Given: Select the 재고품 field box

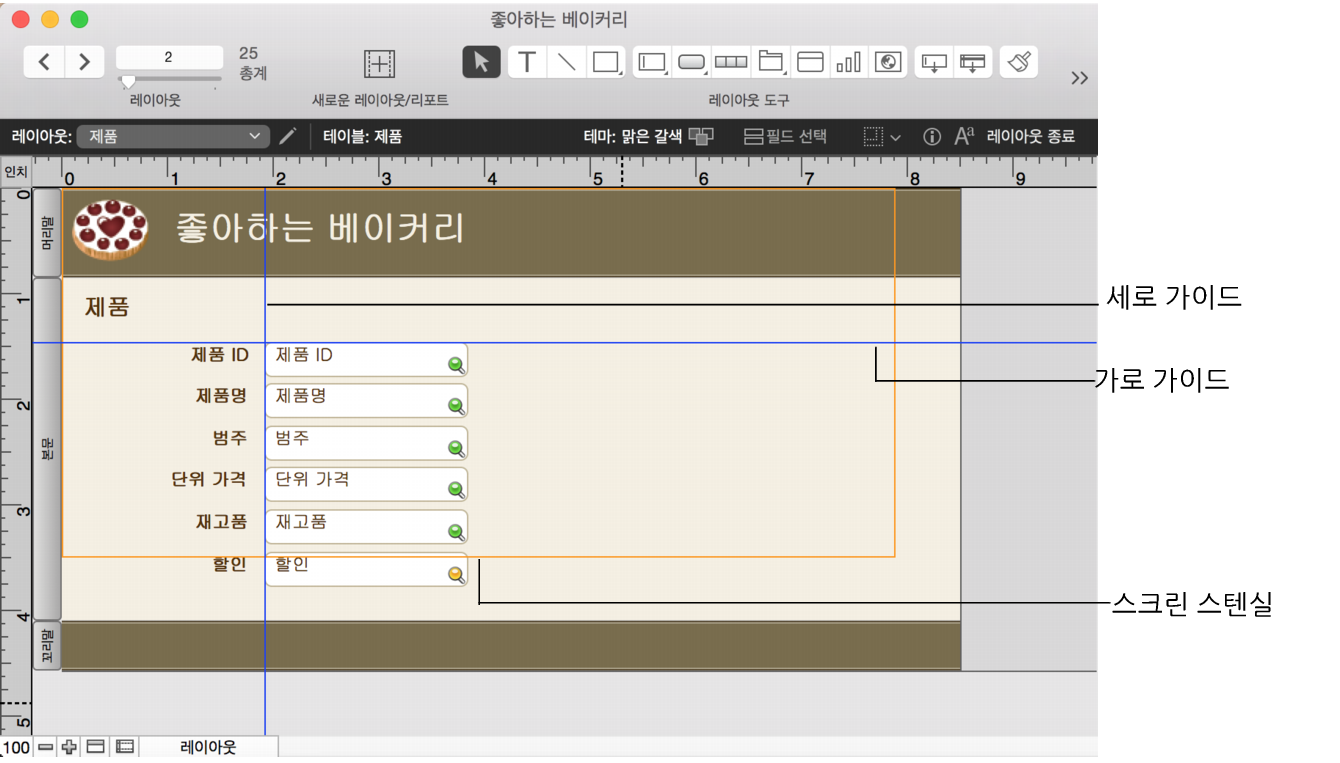Looking at the screenshot, I should click(366, 527).
